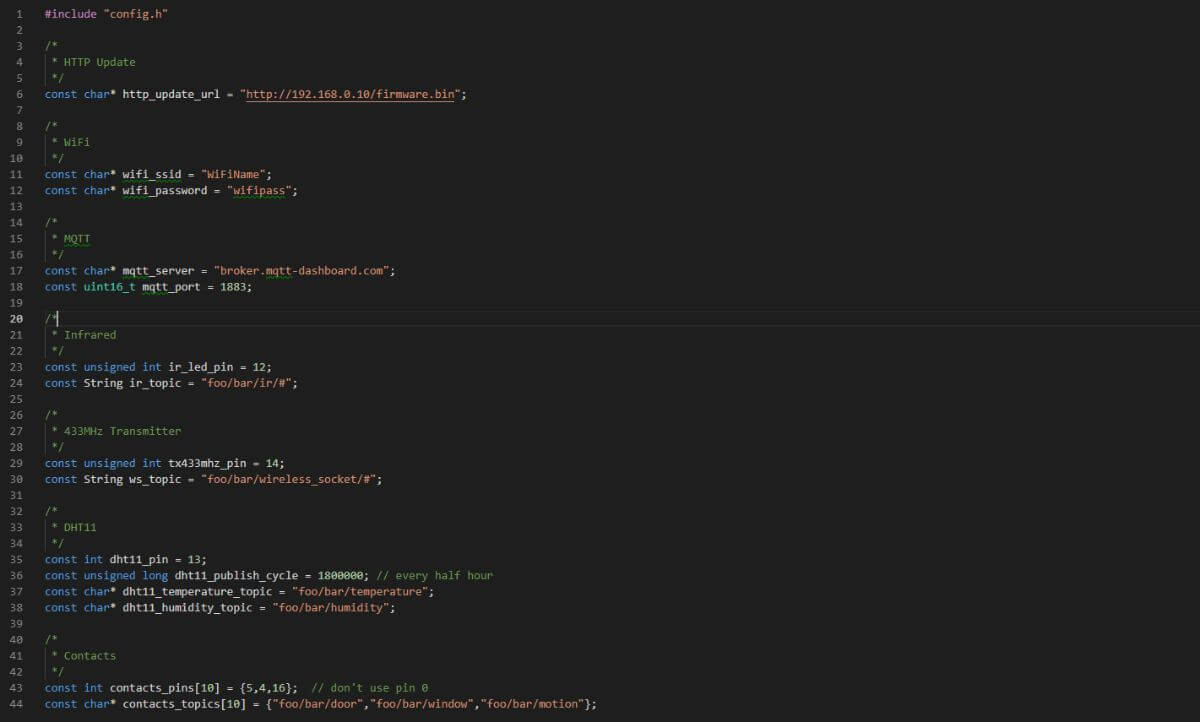
Task: Place cursor on wifi_ssid variable name
Action: [x=151, y=174]
